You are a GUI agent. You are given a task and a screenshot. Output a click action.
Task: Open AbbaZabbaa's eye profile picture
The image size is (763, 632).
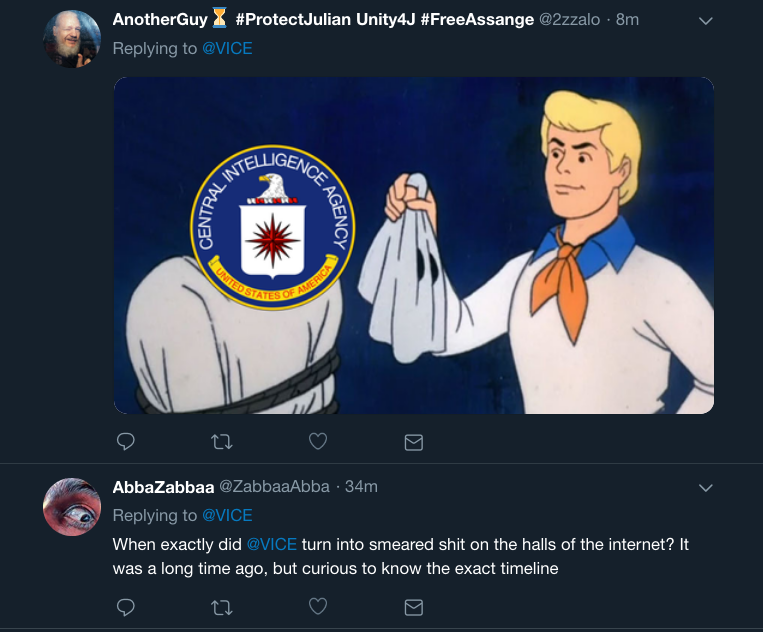point(72,507)
